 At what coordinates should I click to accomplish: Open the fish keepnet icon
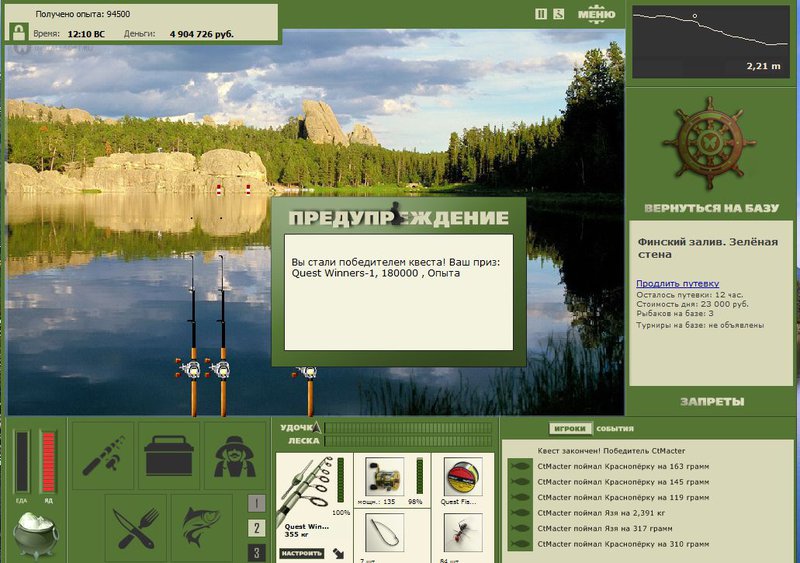pos(202,528)
